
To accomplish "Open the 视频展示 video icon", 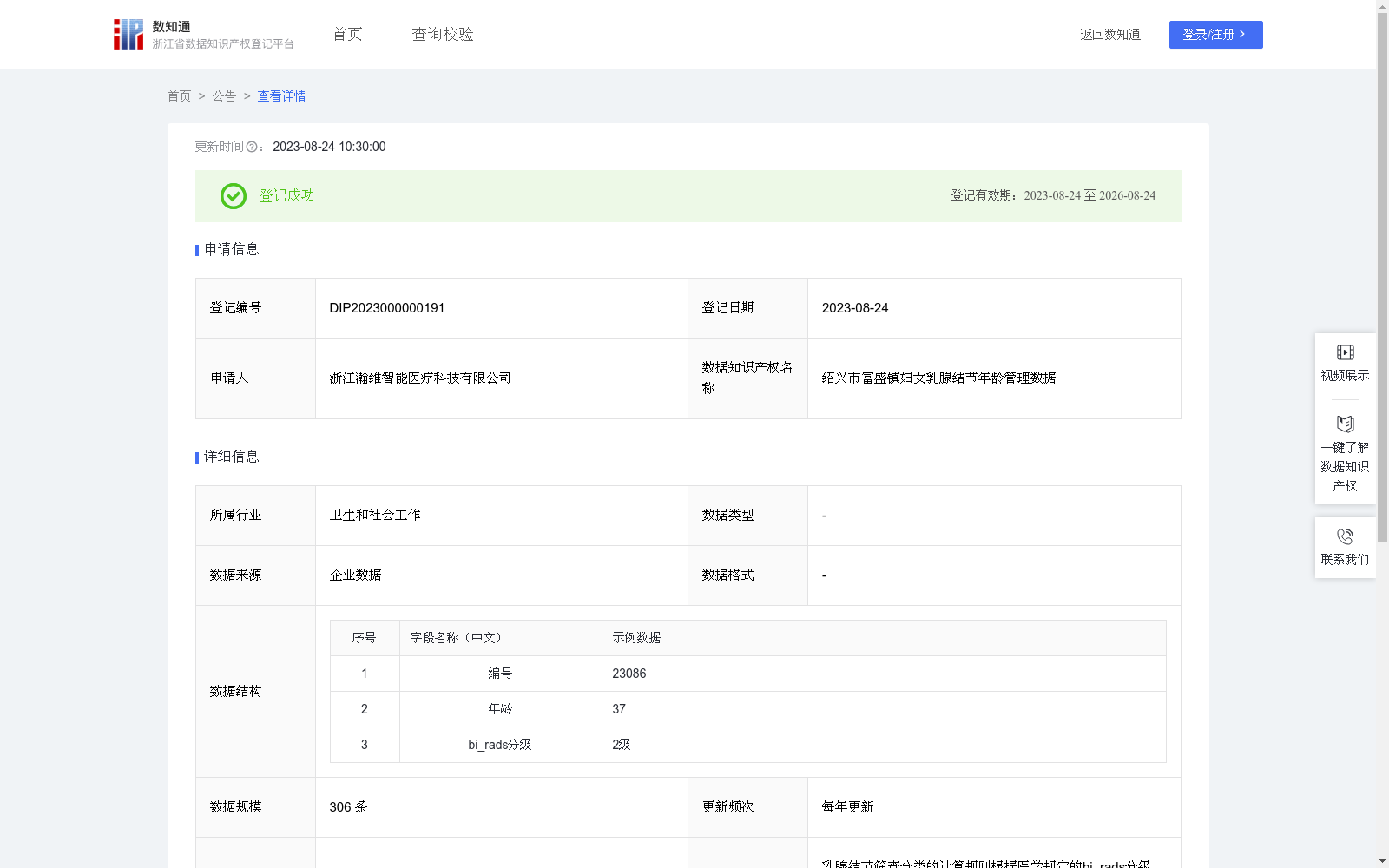I will (1345, 352).
